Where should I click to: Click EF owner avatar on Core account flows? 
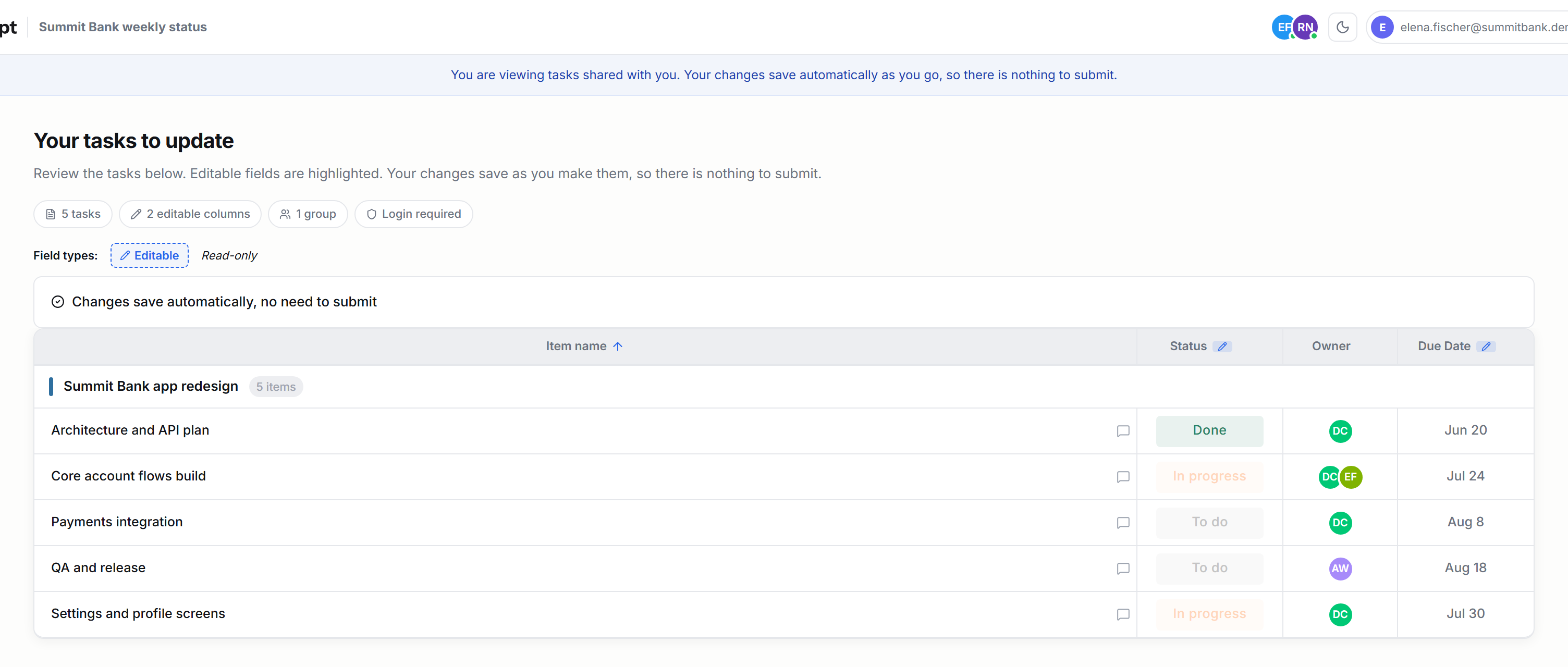click(1351, 476)
